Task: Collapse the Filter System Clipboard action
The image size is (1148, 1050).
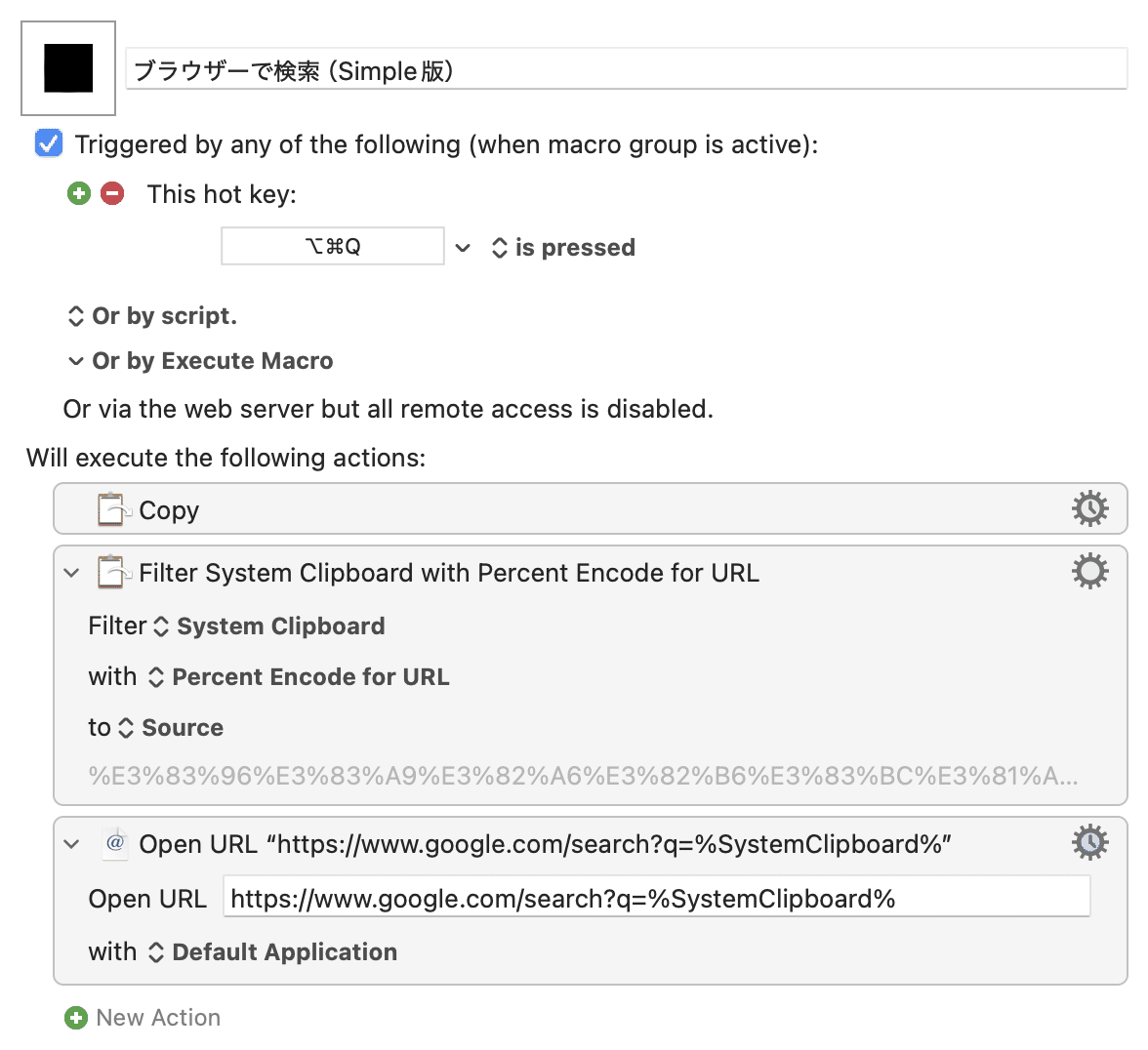Action: click(70, 573)
